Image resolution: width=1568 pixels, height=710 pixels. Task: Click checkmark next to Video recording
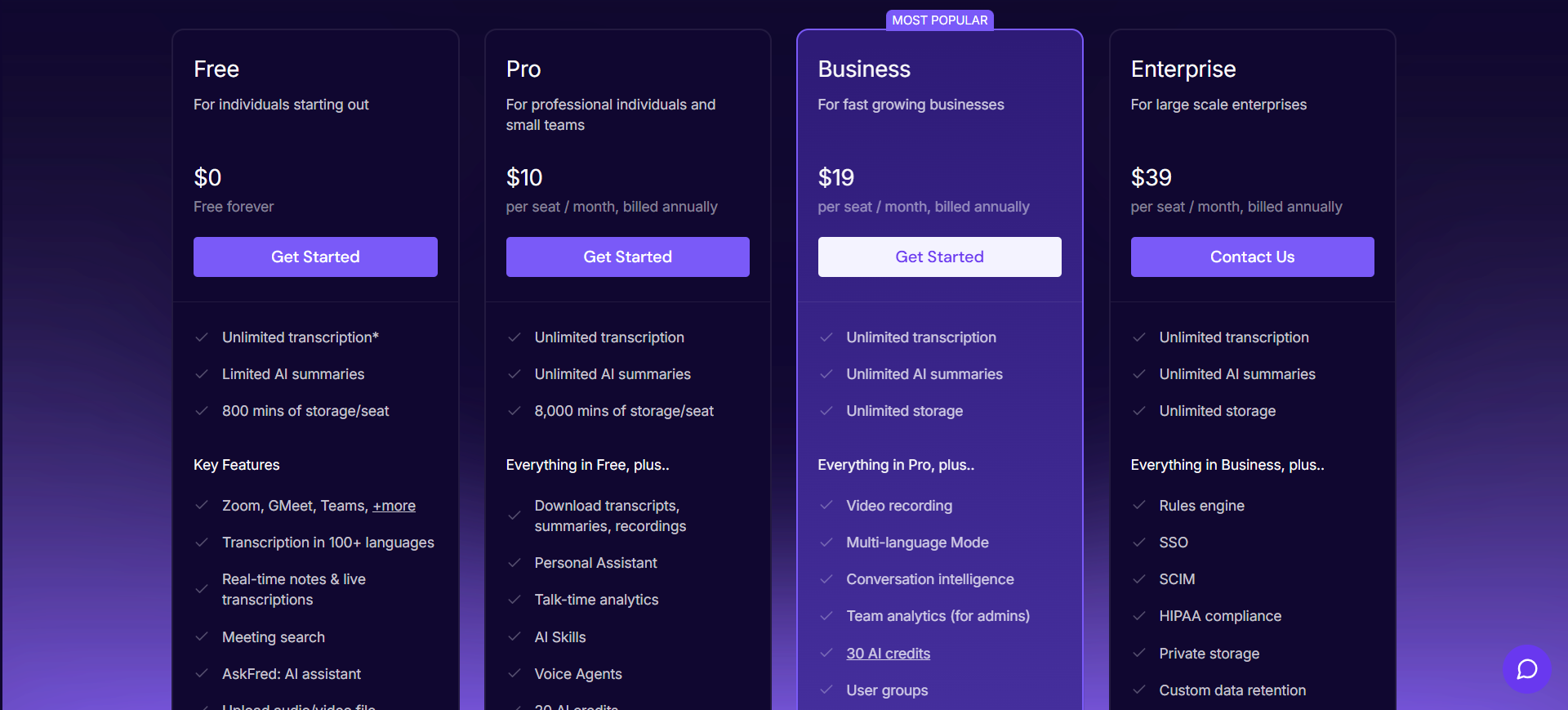826,506
